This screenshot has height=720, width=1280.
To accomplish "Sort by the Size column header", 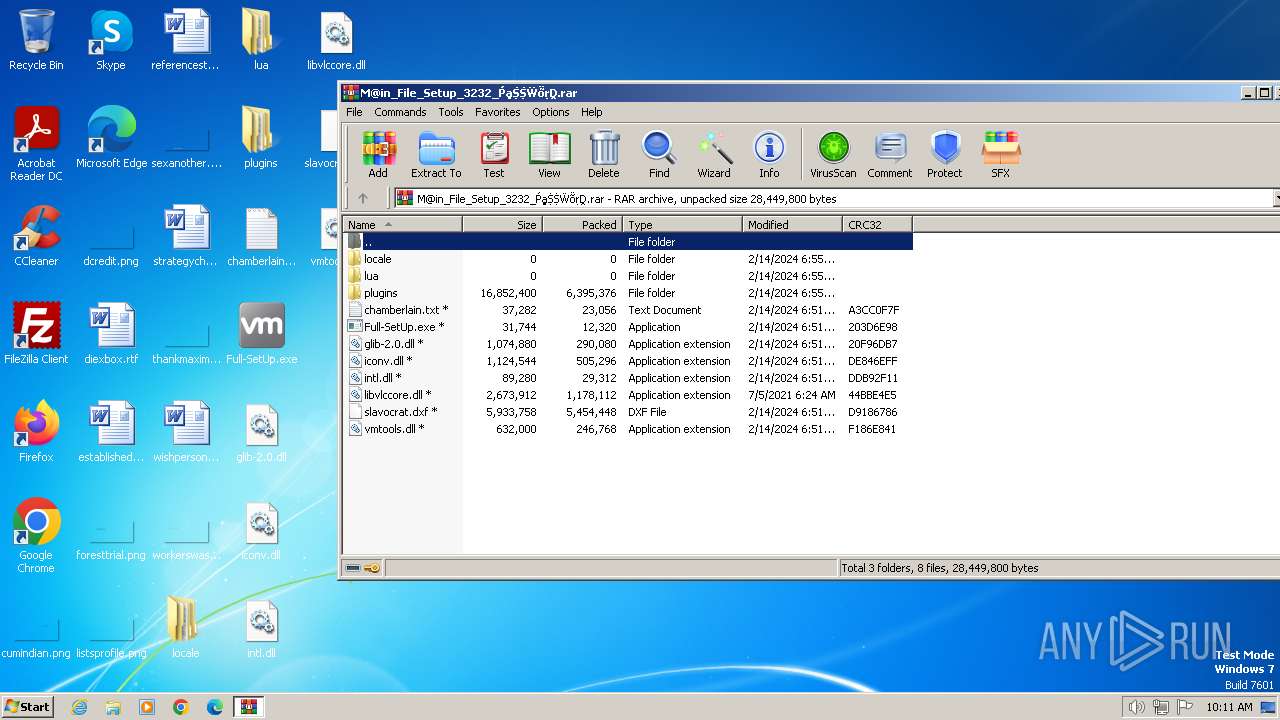I will tap(502, 225).
